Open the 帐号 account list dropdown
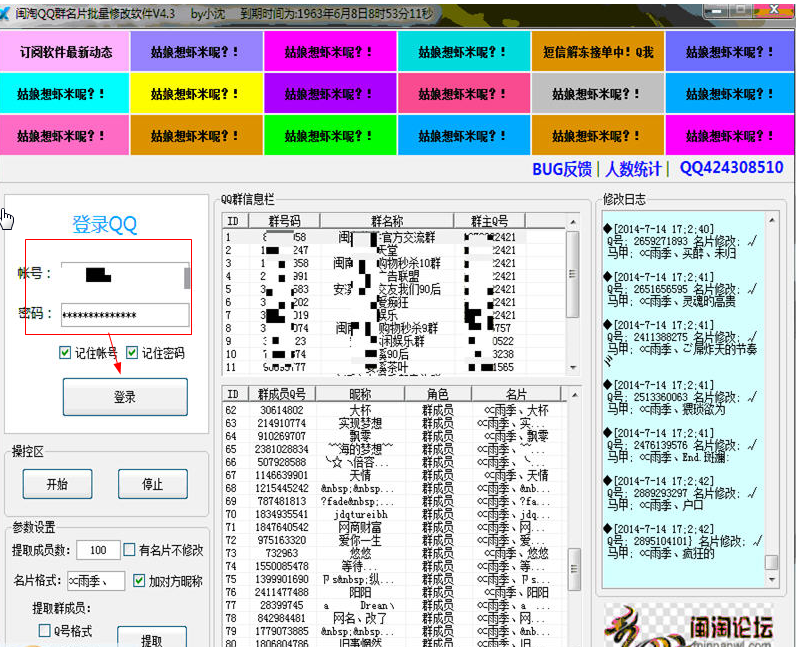The height and width of the screenshot is (647, 805). (187, 278)
